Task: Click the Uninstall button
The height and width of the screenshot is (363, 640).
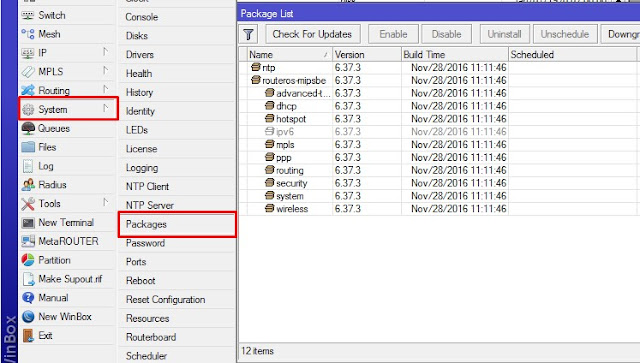Action: (x=504, y=34)
